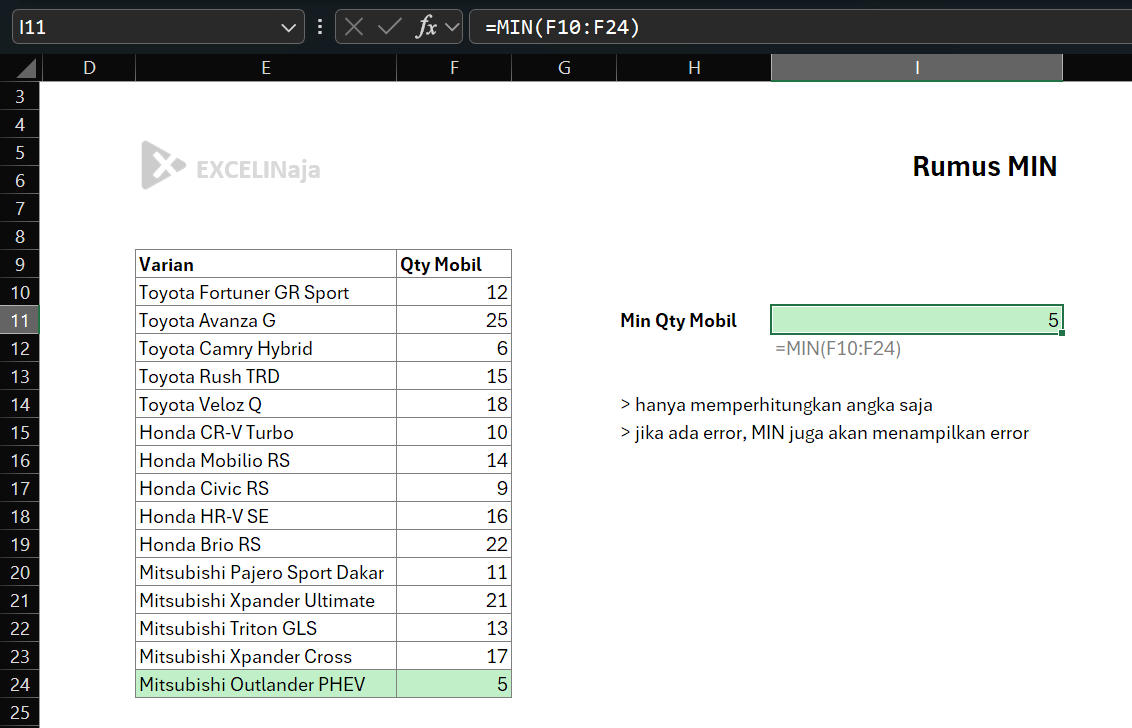
Task: Click note 'hanya memperhitungkan angka saja'
Action: (777, 405)
